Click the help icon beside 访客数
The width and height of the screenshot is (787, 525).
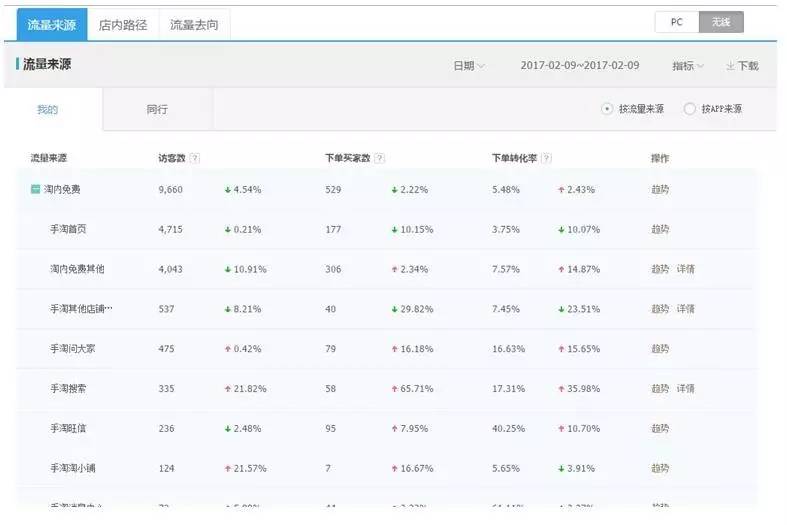pos(194,158)
